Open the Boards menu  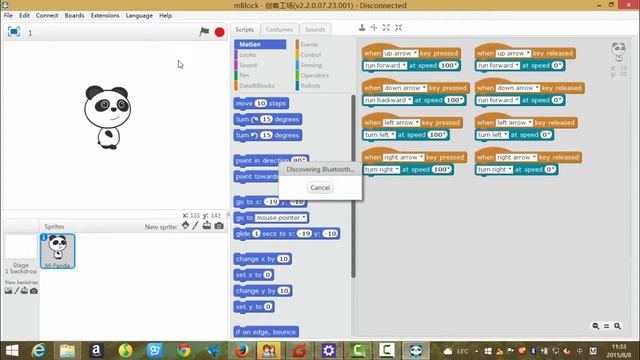74,16
